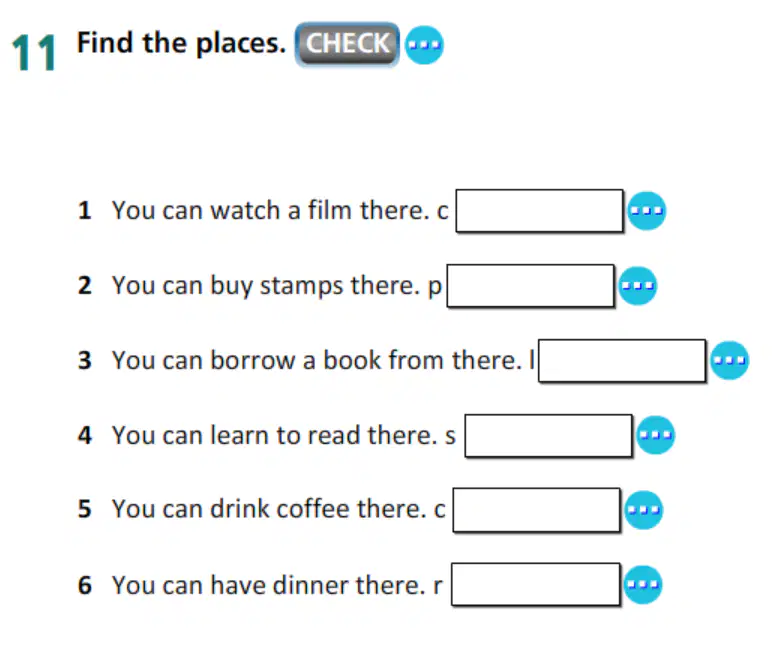
Task: Open the hint bubble for the stamps question
Action: click(x=637, y=286)
